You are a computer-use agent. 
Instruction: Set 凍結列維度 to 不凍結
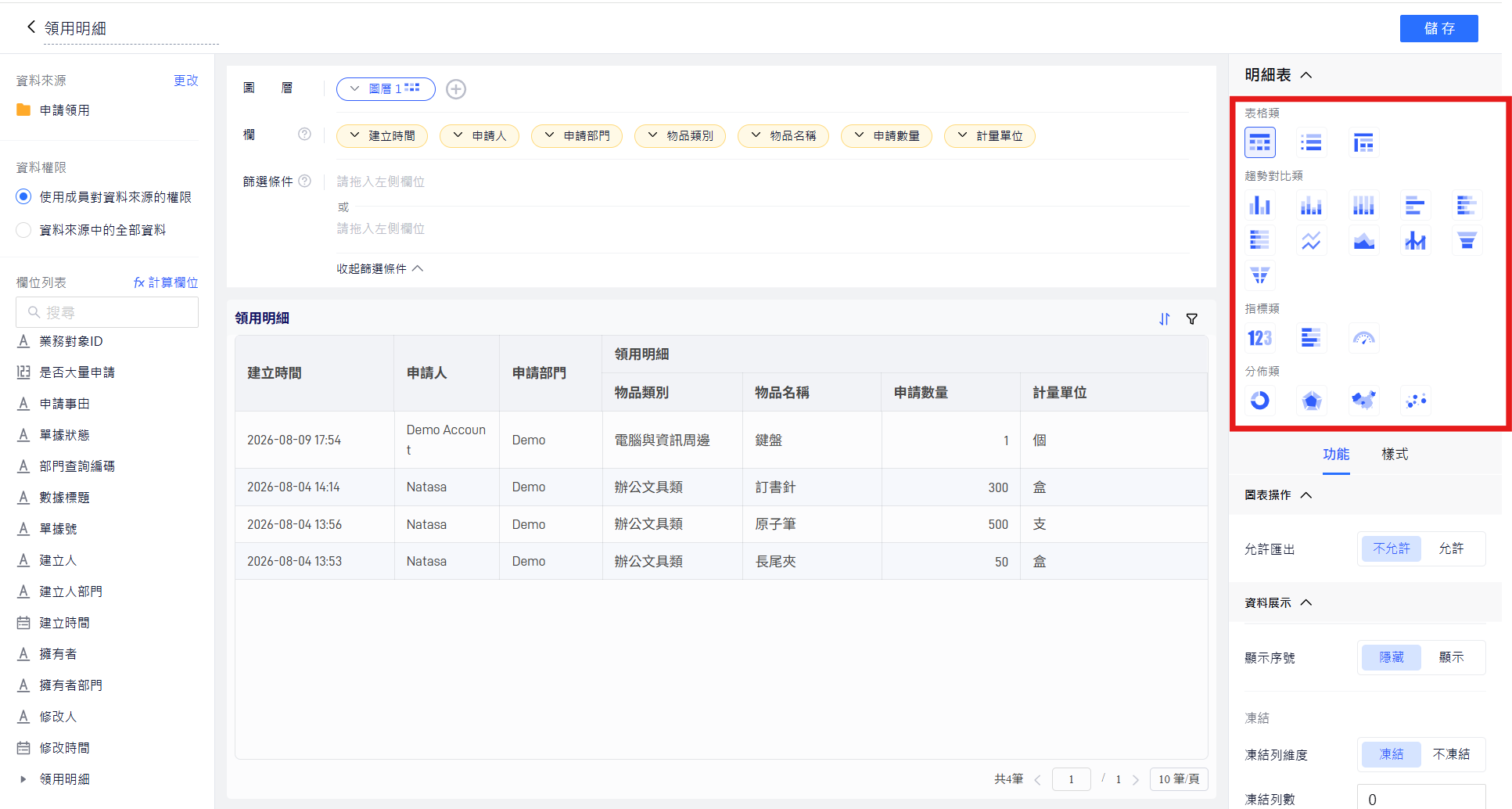click(1451, 755)
